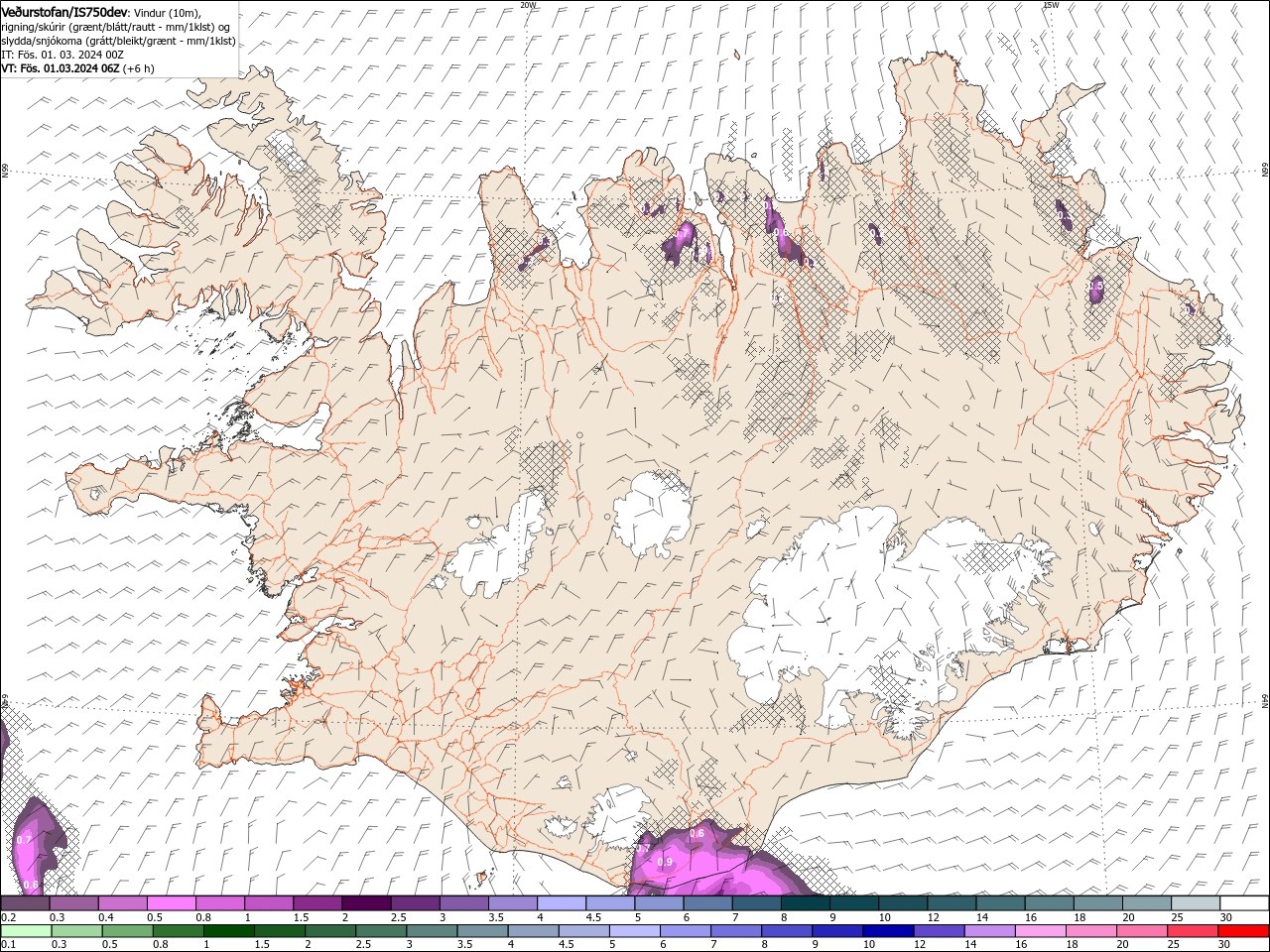This screenshot has height=952, width=1270.
Task: Click the darkest purple swatch above the upper scale's 2
Action: (x=366, y=903)
